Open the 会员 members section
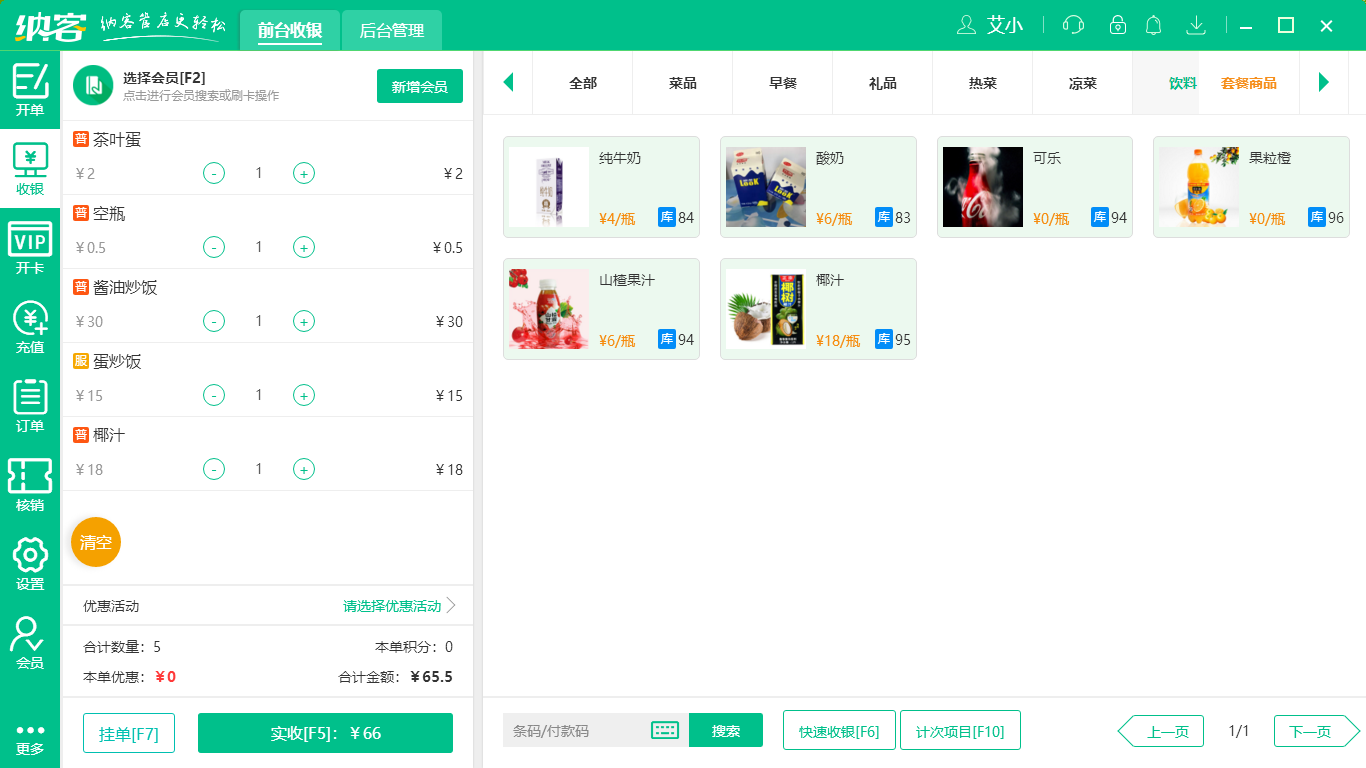This screenshot has height=768, width=1366. point(30,640)
